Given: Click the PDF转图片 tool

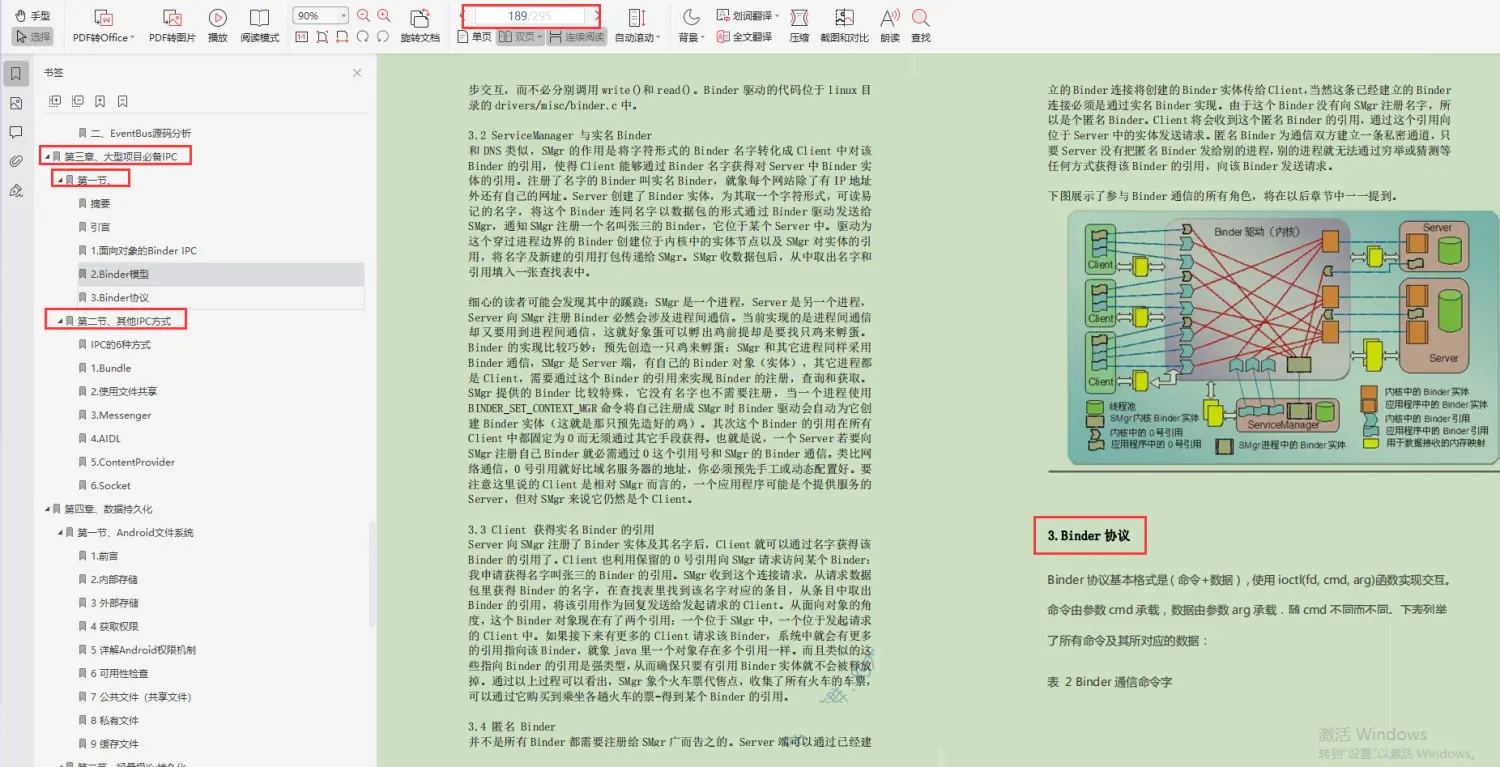Looking at the screenshot, I should click(x=172, y=27).
